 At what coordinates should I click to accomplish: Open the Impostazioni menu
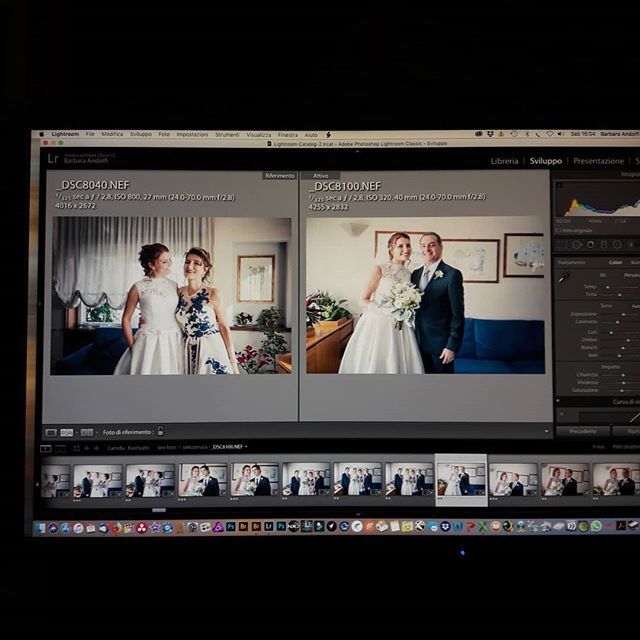(x=192, y=134)
